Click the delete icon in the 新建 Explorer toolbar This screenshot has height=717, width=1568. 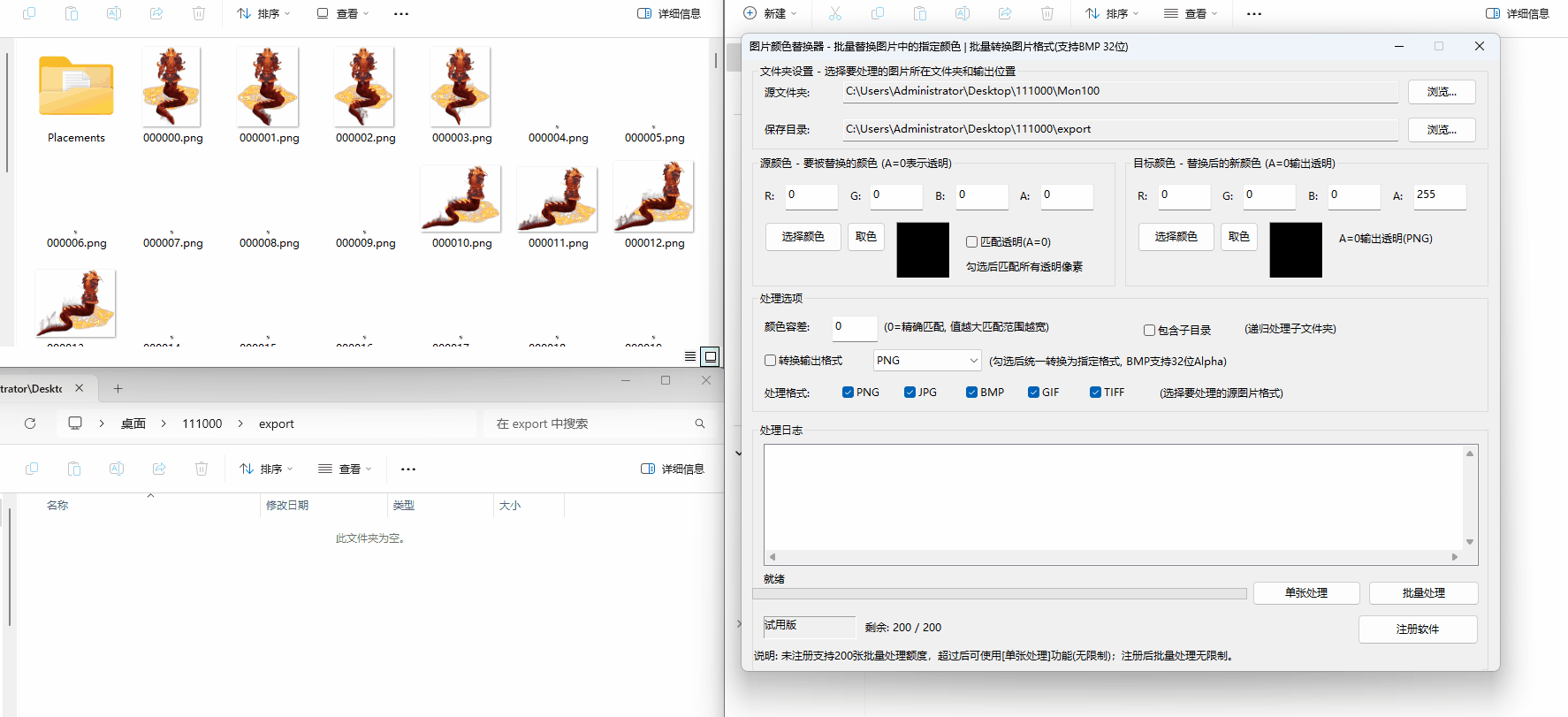[1047, 13]
